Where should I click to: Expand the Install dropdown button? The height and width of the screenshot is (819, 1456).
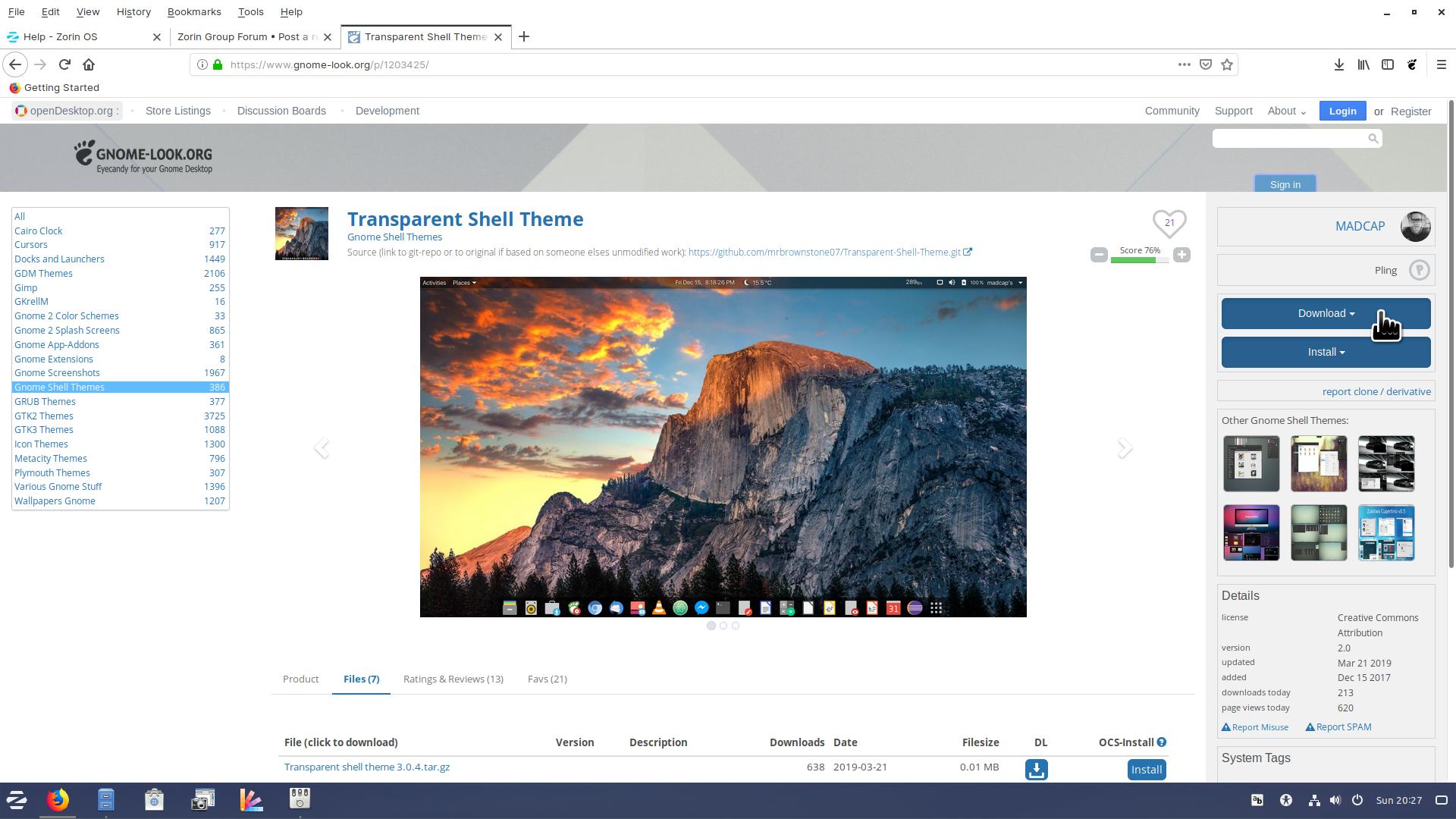tap(1326, 352)
